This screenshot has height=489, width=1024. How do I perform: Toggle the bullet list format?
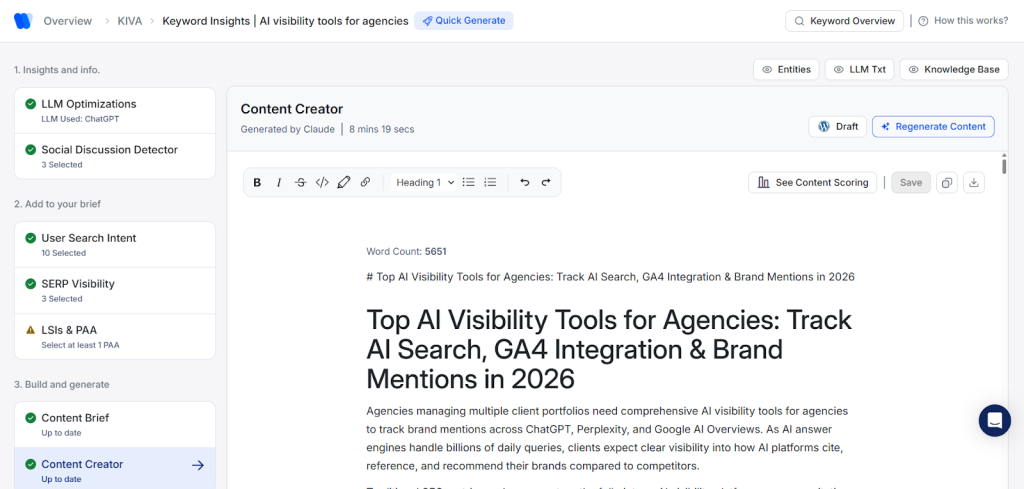tap(468, 183)
